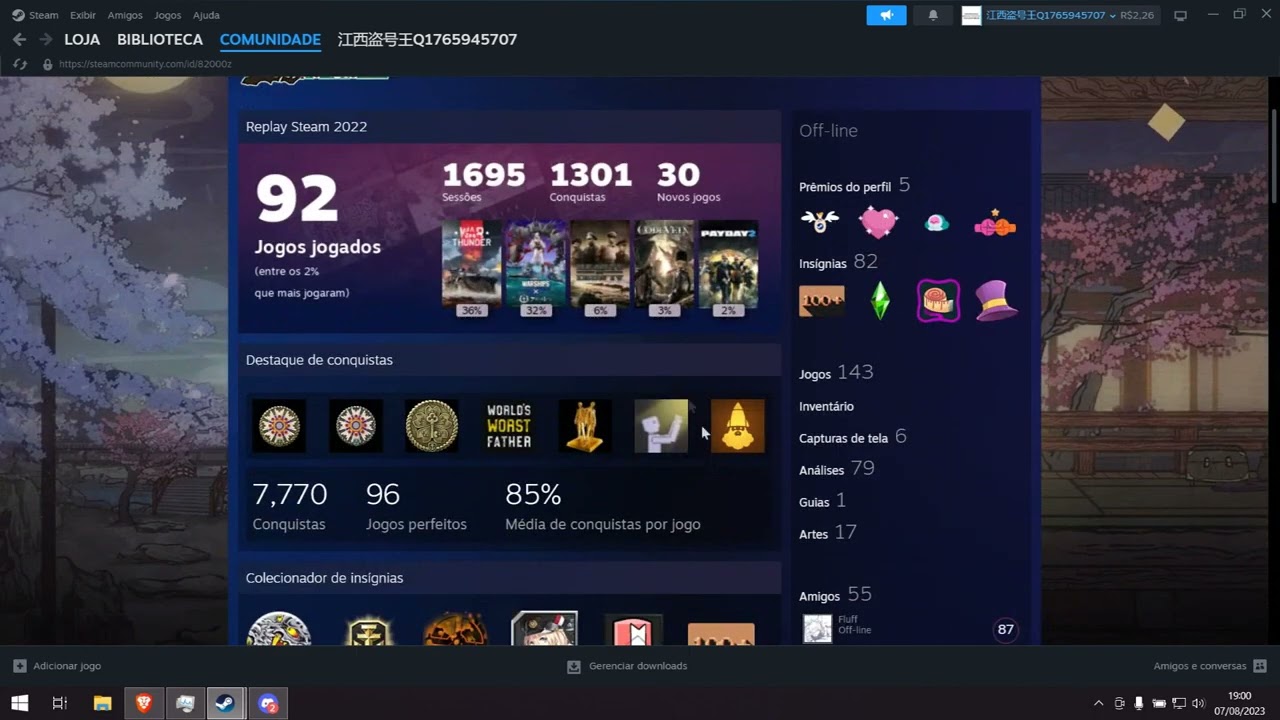Open the purple-framed cake badge
Screen dimensions: 1280x720
coord(938,300)
